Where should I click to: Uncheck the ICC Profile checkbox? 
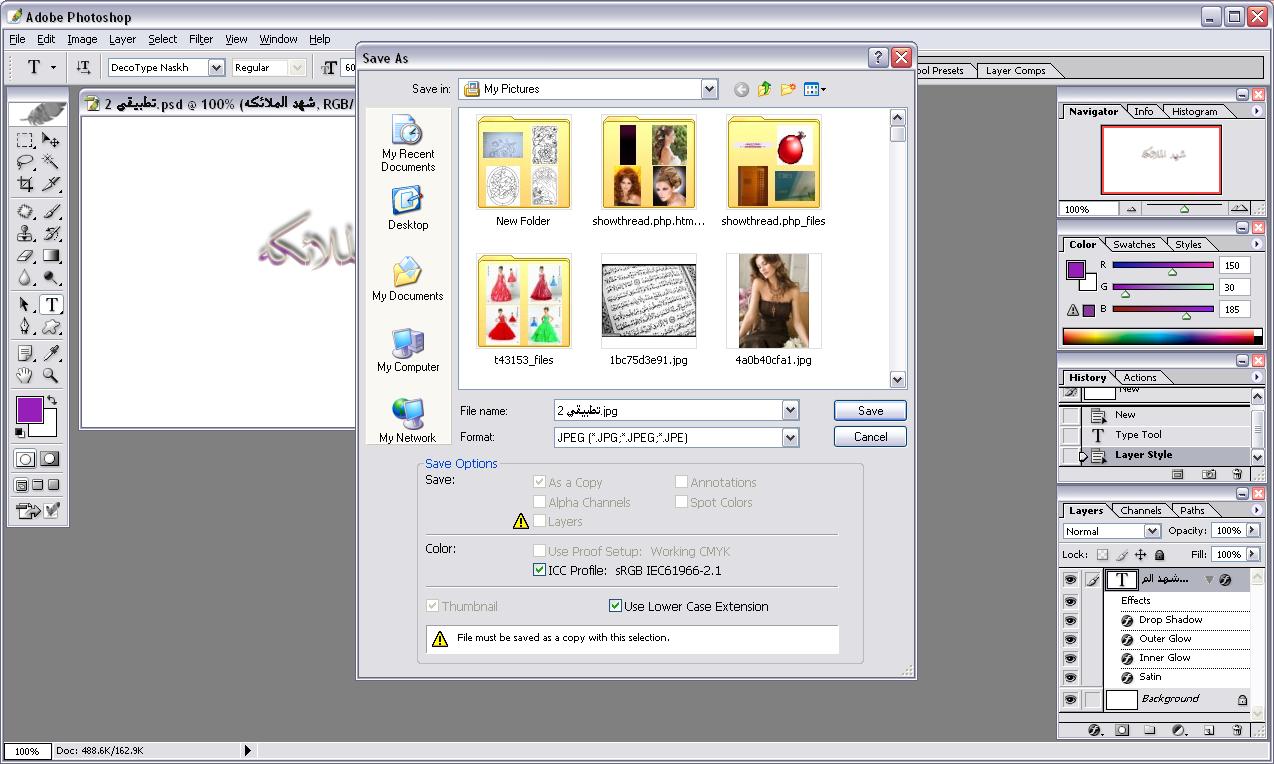(x=540, y=571)
